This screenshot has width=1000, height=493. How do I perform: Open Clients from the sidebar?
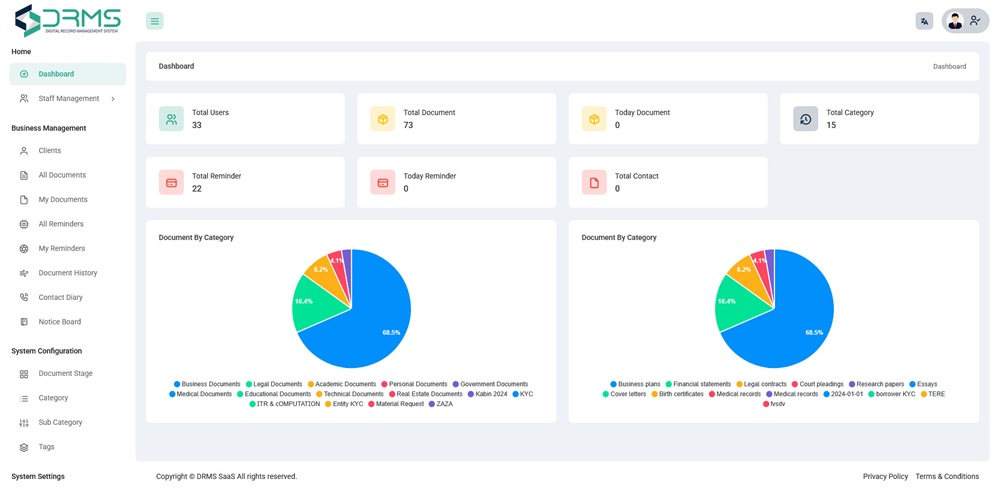pyautogui.click(x=49, y=151)
